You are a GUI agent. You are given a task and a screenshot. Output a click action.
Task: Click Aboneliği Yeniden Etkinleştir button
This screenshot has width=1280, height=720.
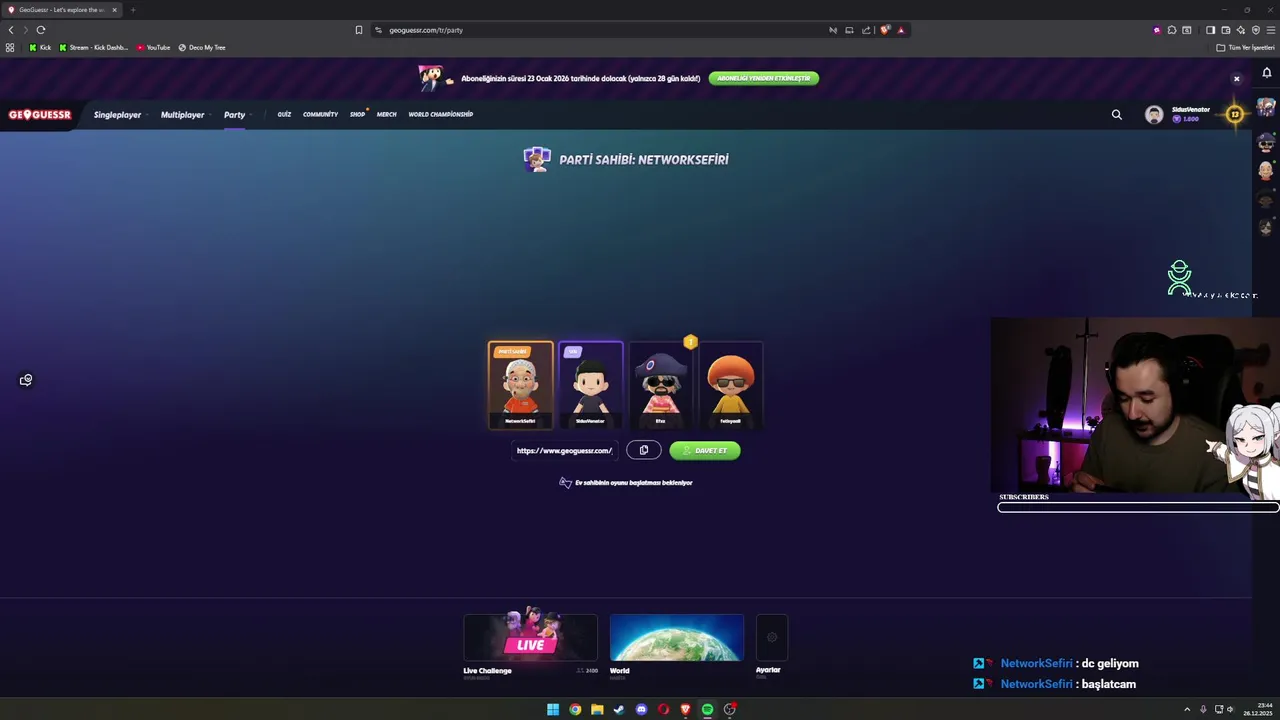pos(764,78)
